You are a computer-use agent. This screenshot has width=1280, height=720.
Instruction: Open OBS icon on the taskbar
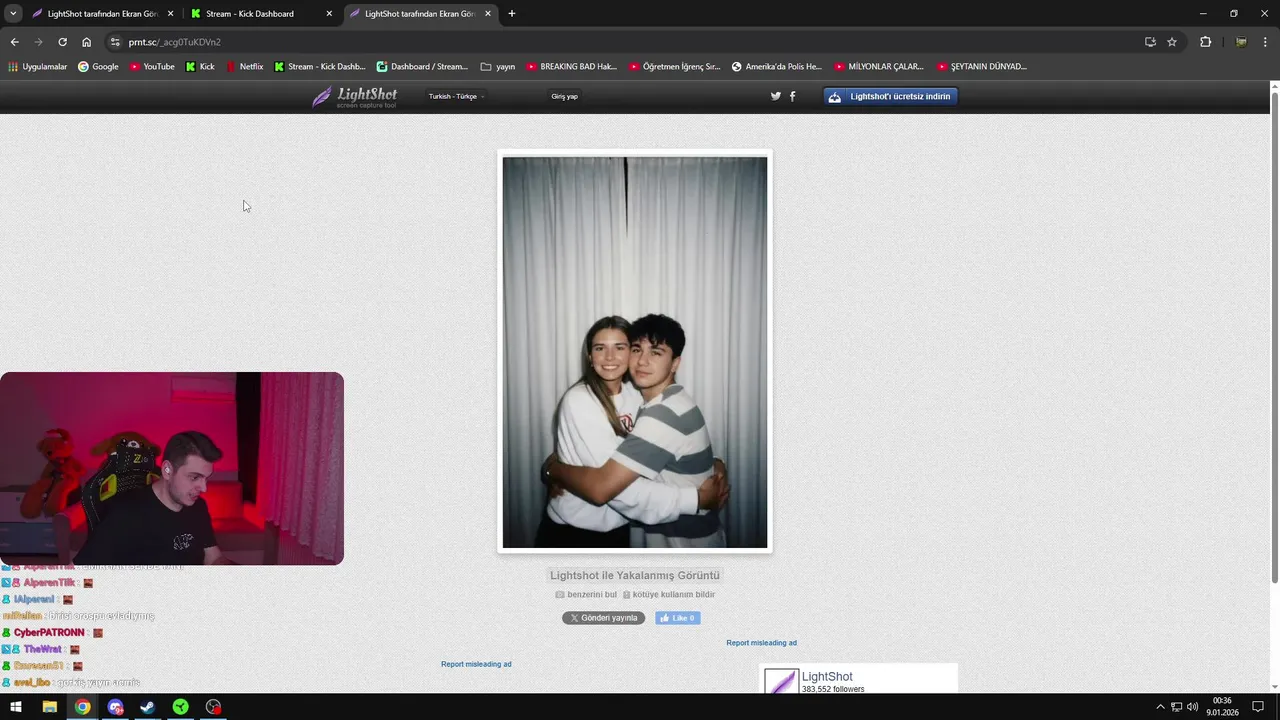tap(213, 707)
